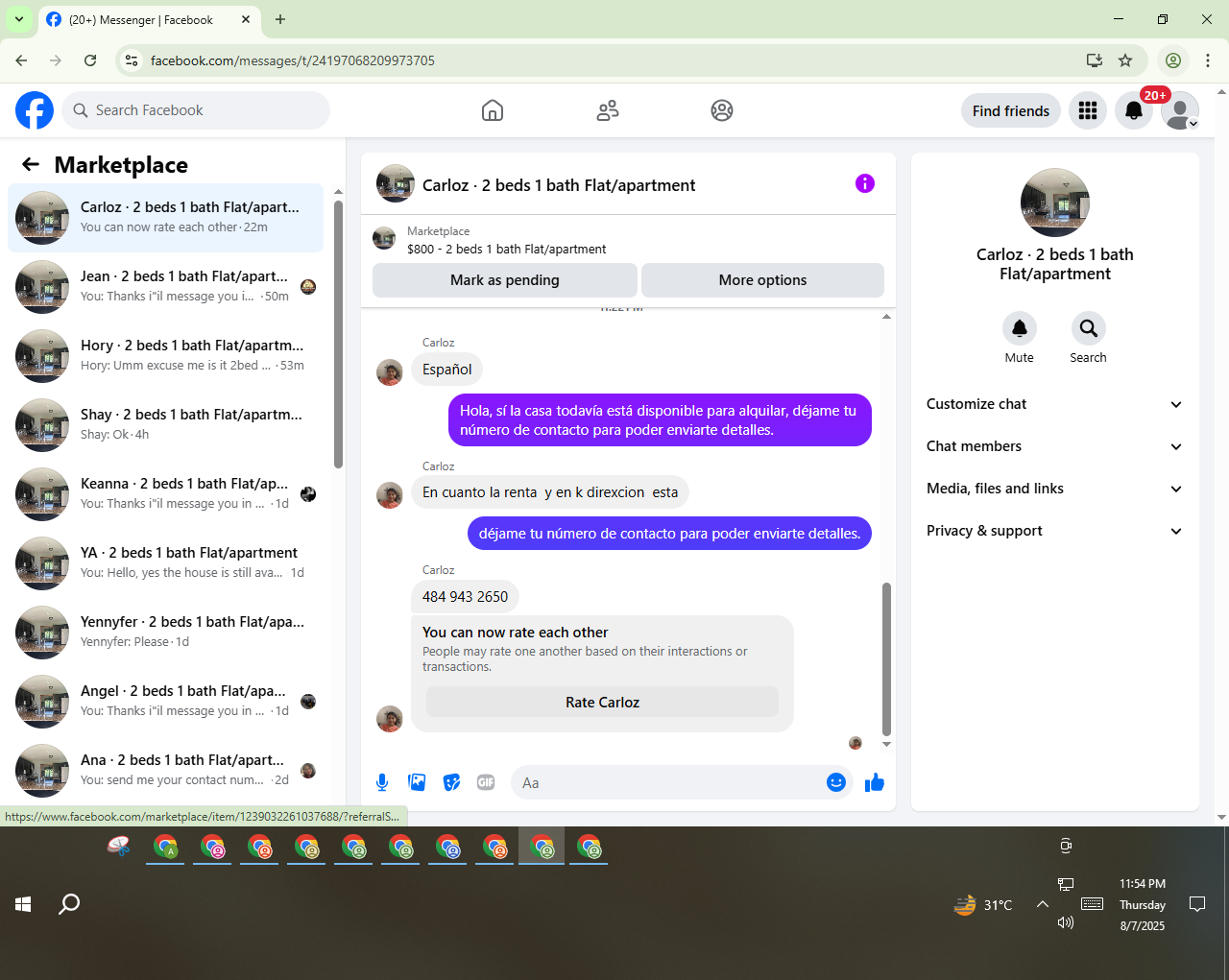Open the Chrome profile icon
This screenshot has width=1229, height=980.
[x=1172, y=60]
